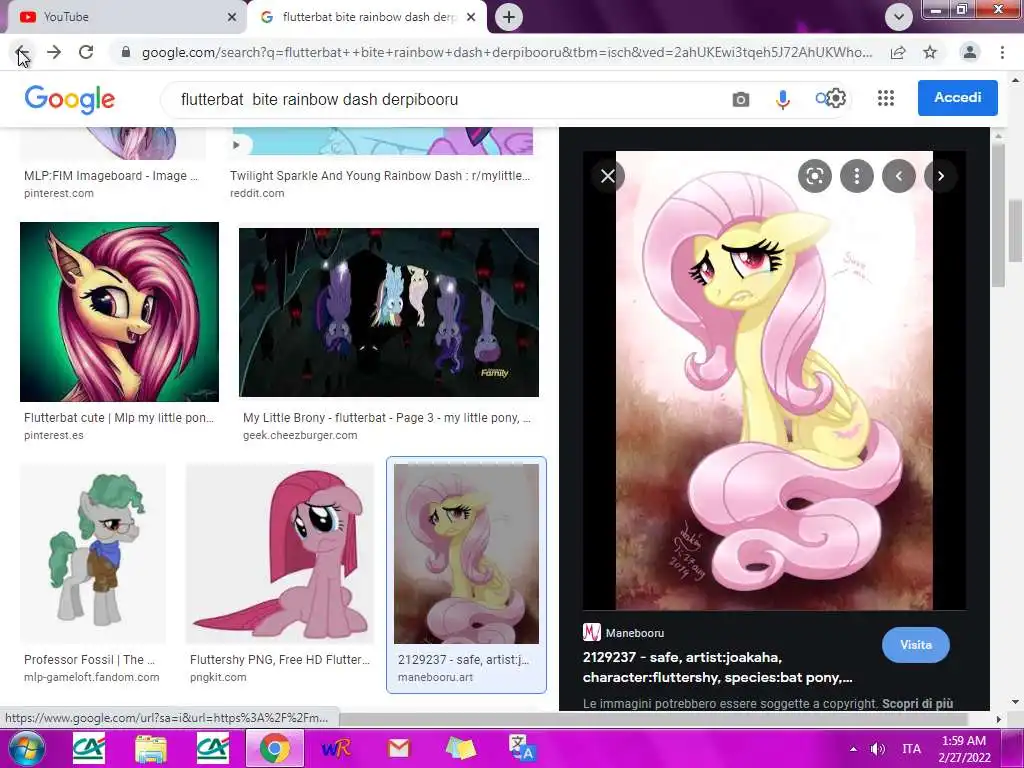Close the YouTube tab

232,17
